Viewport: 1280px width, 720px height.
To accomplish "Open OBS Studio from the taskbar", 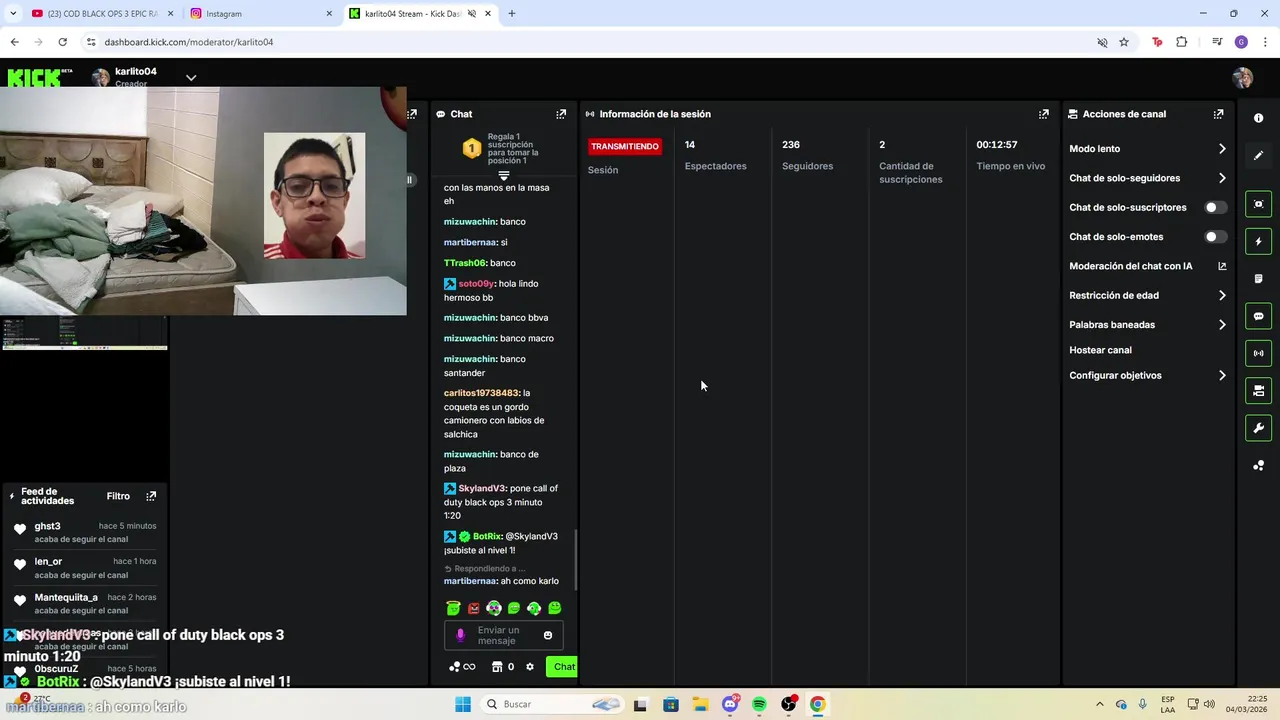I will pos(788,704).
